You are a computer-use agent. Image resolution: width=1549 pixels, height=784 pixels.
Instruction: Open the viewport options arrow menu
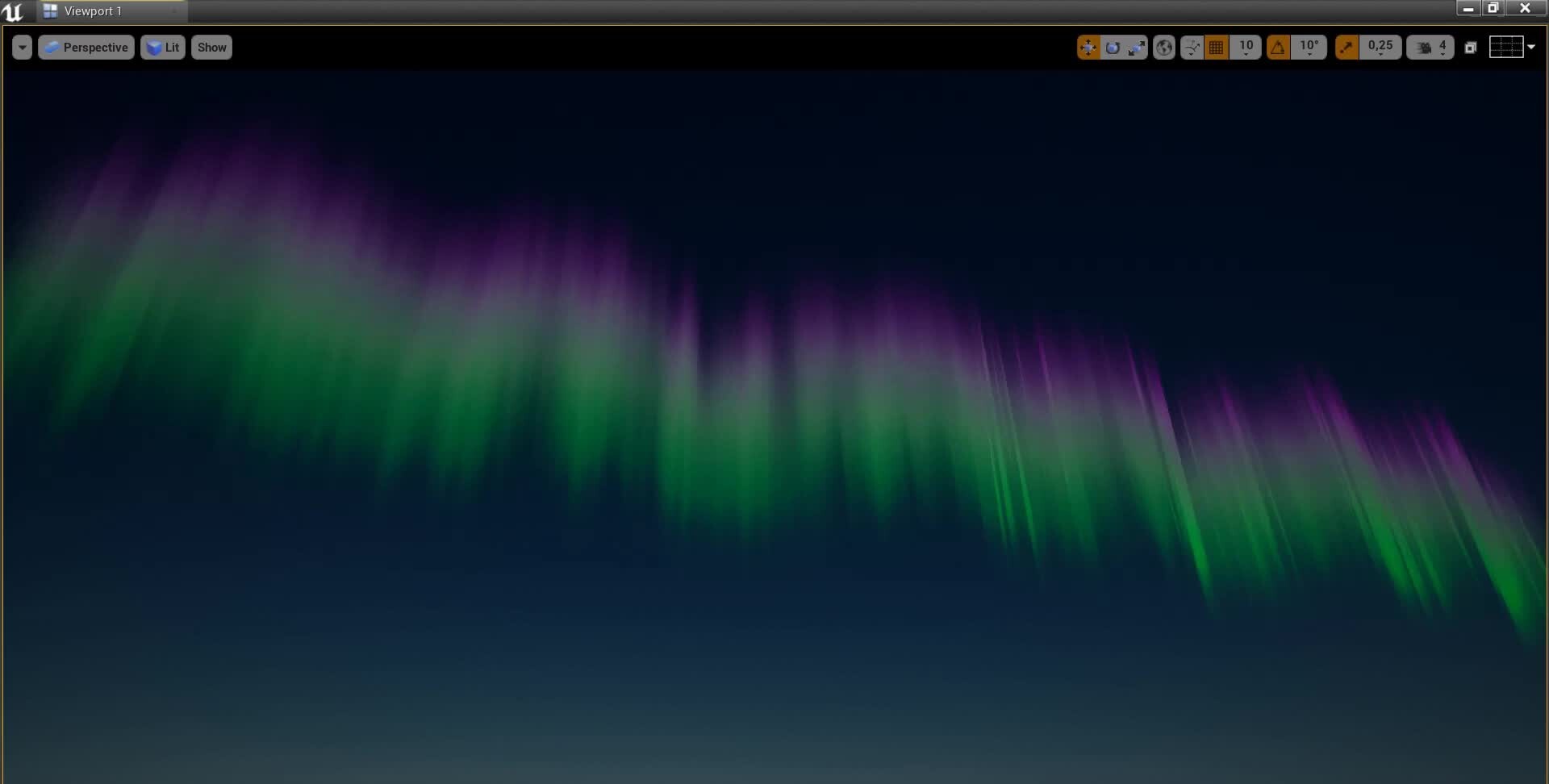(22, 47)
